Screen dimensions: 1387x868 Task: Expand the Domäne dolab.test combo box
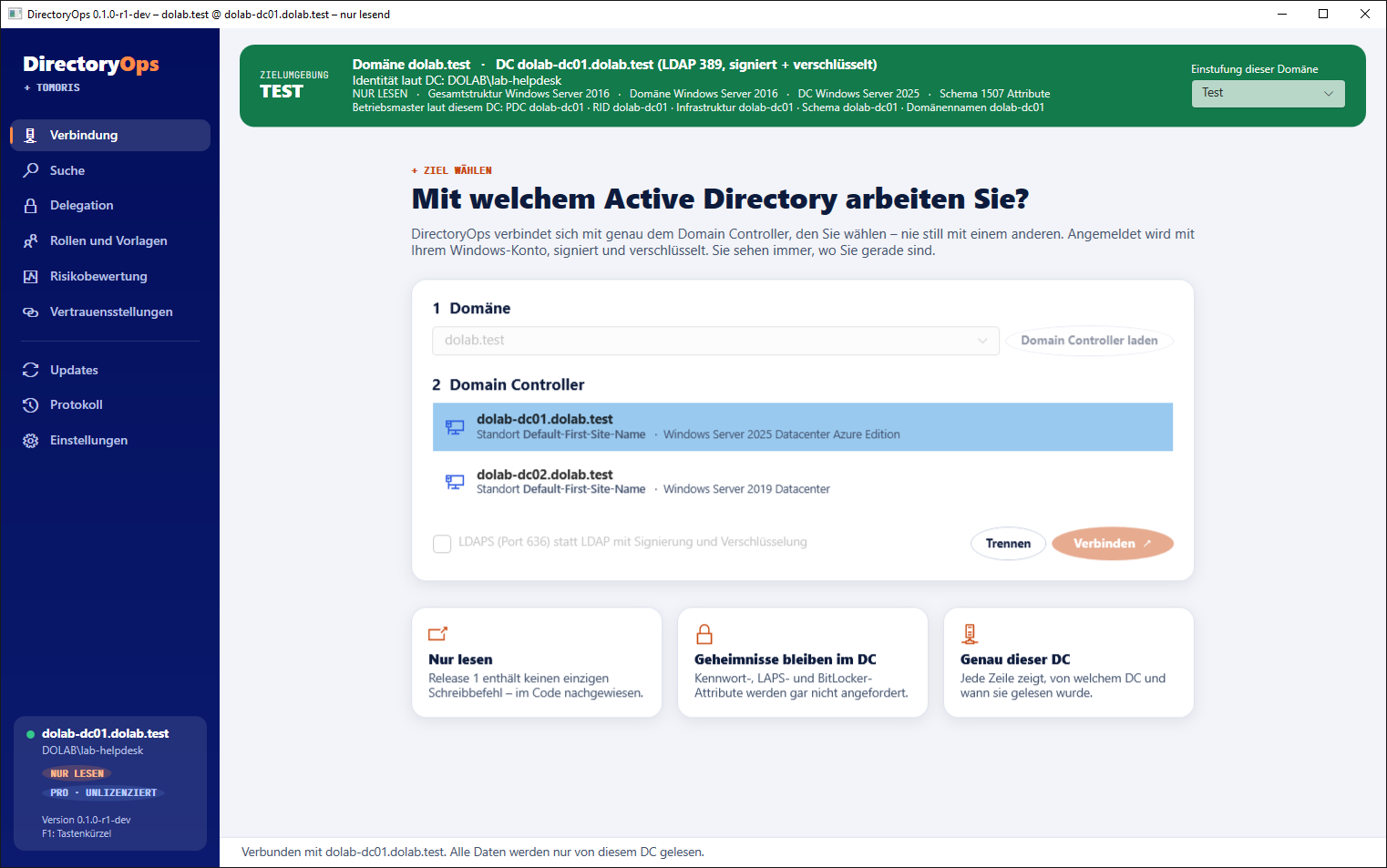[715, 341]
